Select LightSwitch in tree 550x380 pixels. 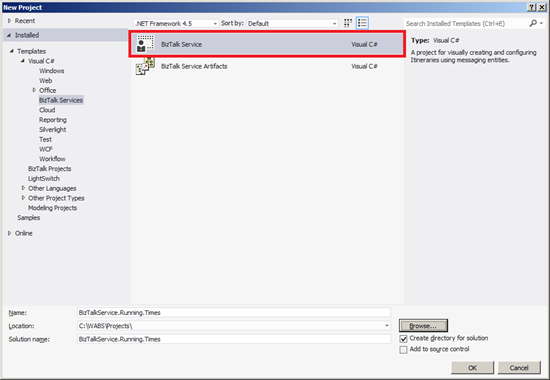pyautogui.click(x=44, y=178)
